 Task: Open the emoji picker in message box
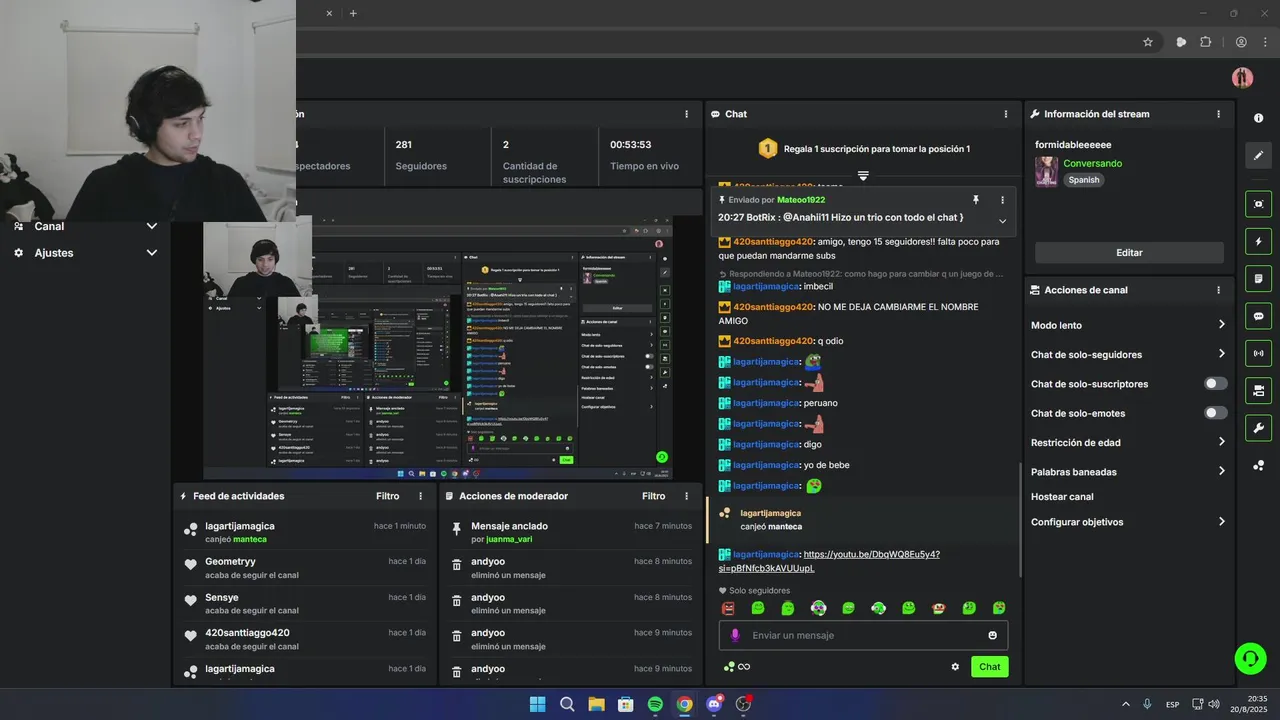pos(992,635)
